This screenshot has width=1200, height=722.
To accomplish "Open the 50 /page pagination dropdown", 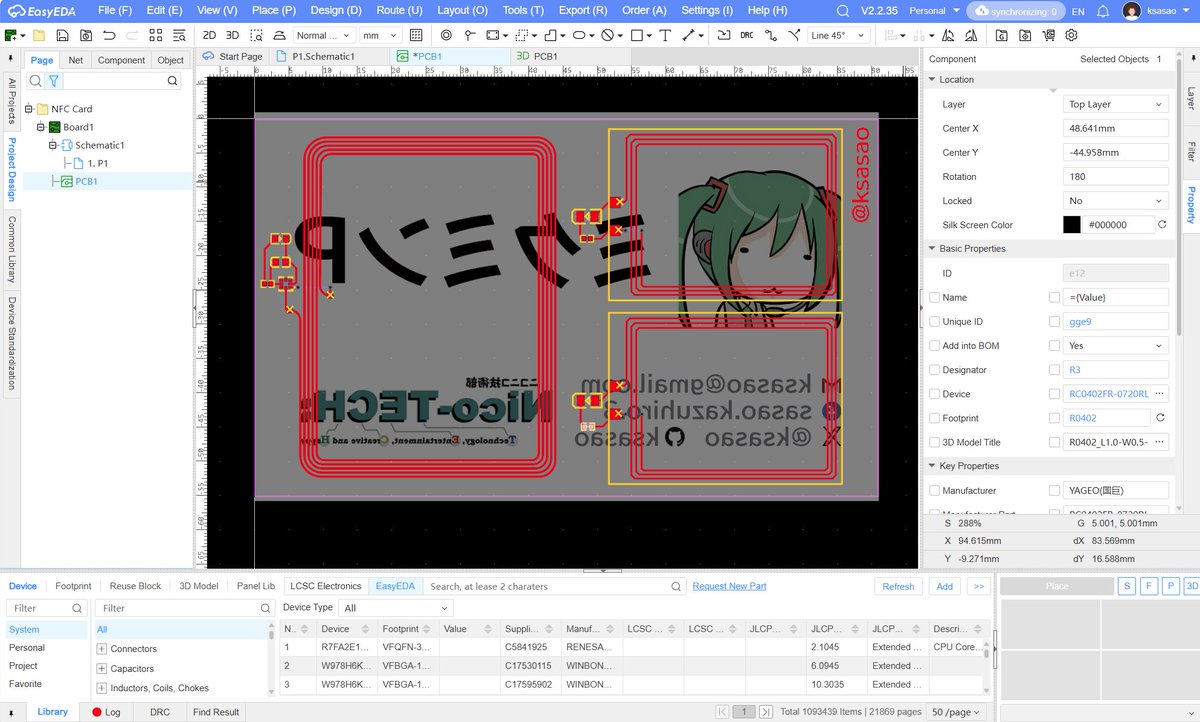I will [958, 712].
